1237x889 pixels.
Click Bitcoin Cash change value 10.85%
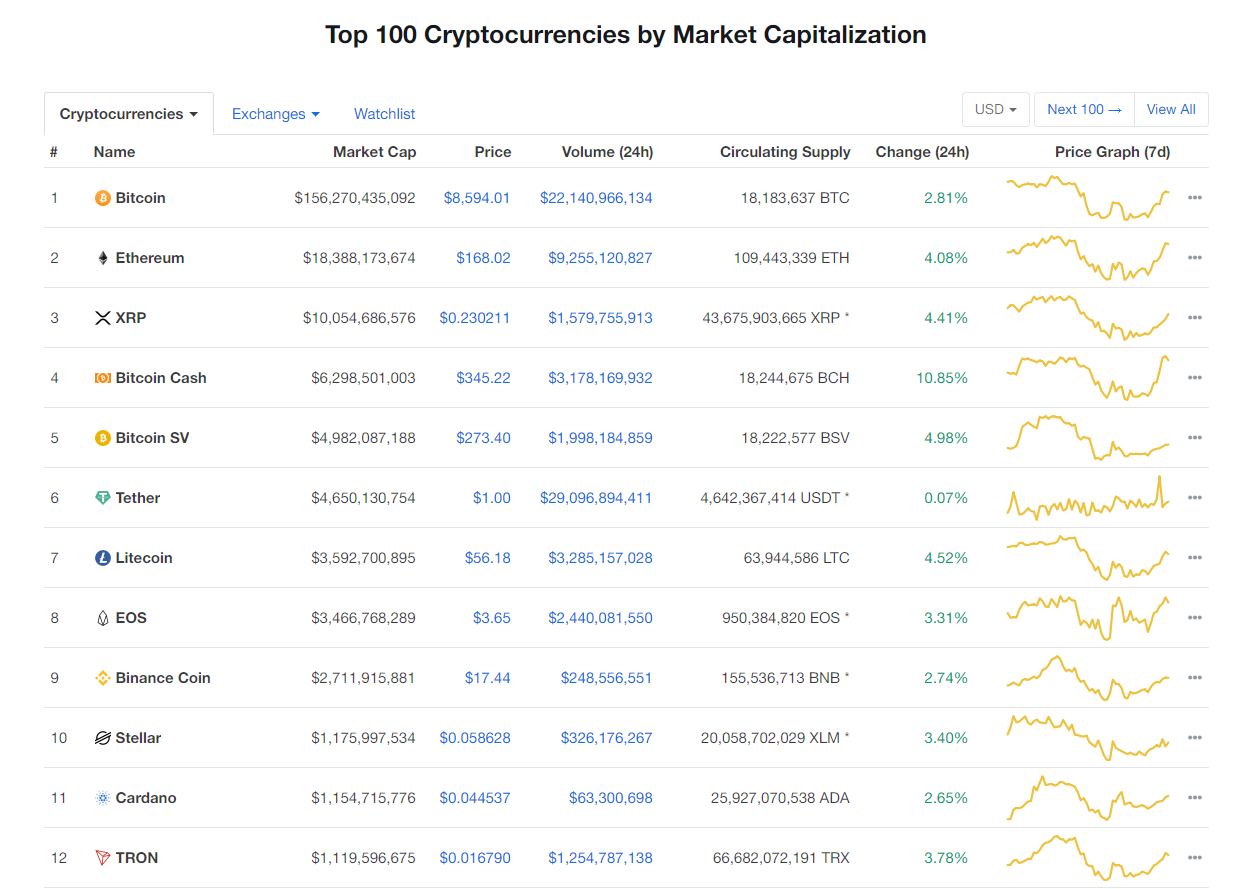click(x=942, y=378)
